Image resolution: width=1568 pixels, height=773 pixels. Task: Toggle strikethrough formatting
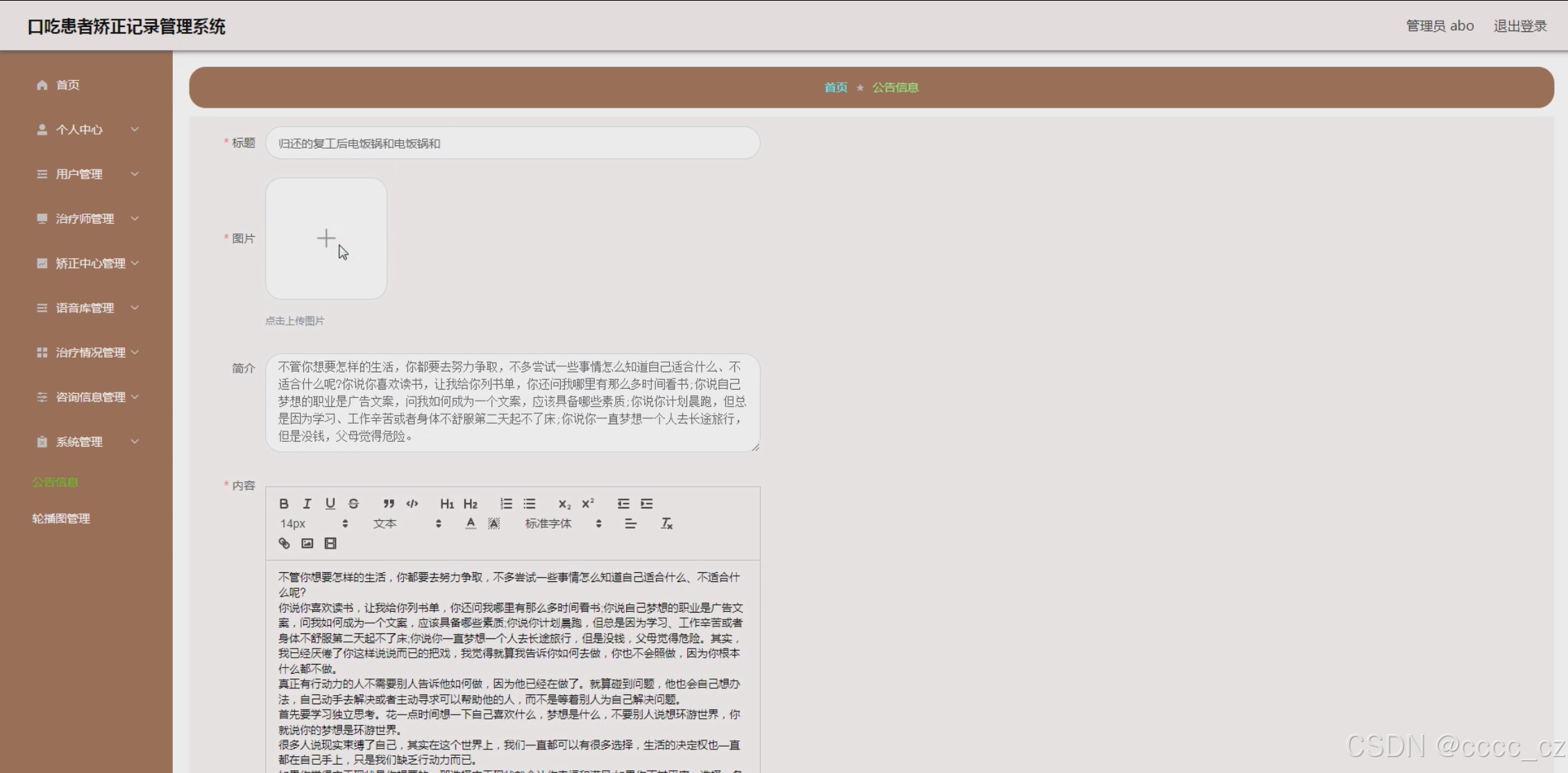pyautogui.click(x=353, y=504)
